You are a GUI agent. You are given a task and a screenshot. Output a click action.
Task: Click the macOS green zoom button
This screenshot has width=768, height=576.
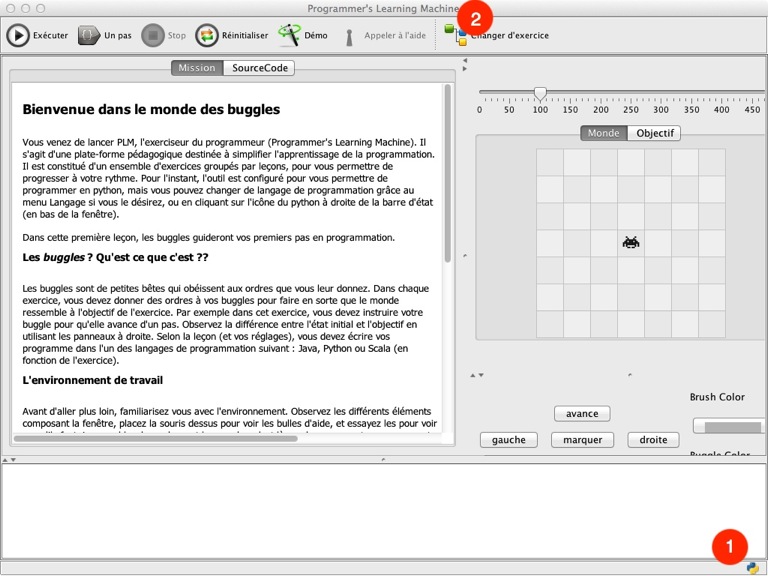tap(41, 8)
